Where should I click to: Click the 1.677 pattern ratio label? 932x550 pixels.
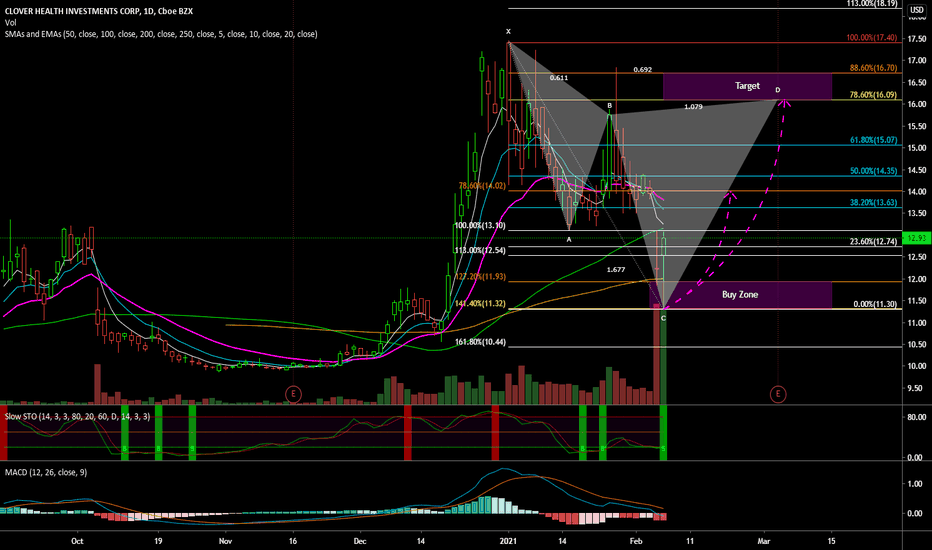(x=616, y=270)
